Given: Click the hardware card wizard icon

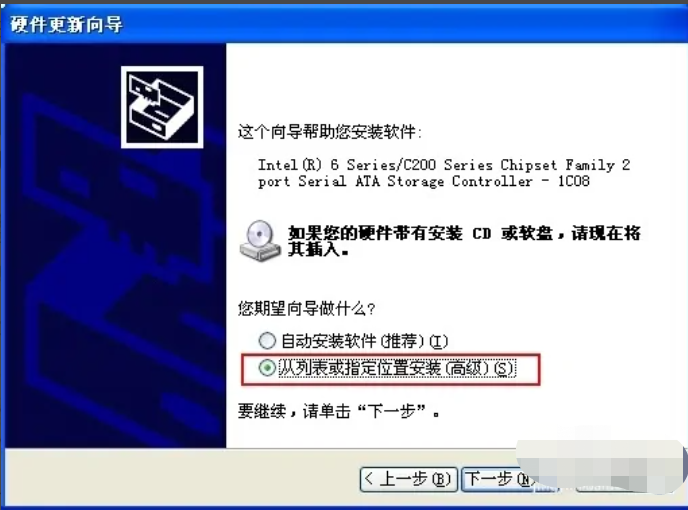Looking at the screenshot, I should coord(162,107).
